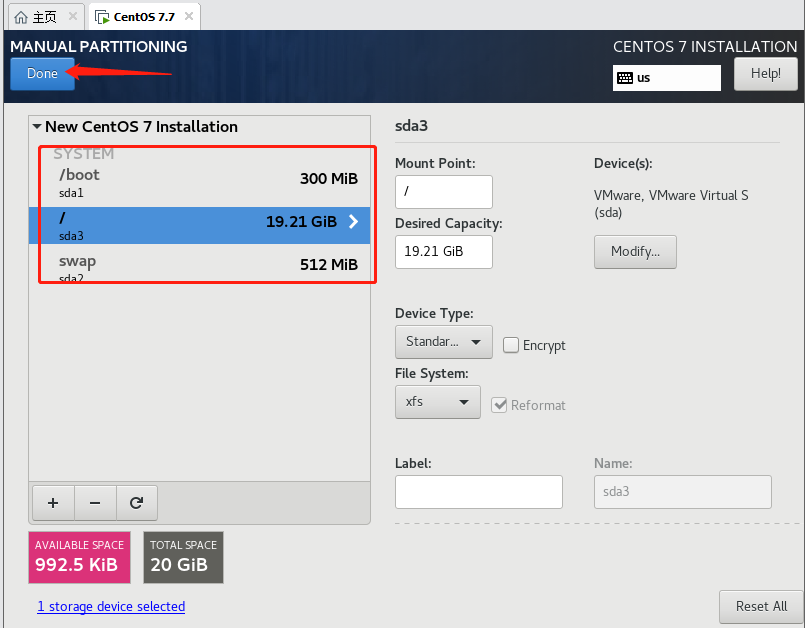Click the 300 MiB size of /boot
Viewport: 805px width, 628px height.
coord(329,179)
